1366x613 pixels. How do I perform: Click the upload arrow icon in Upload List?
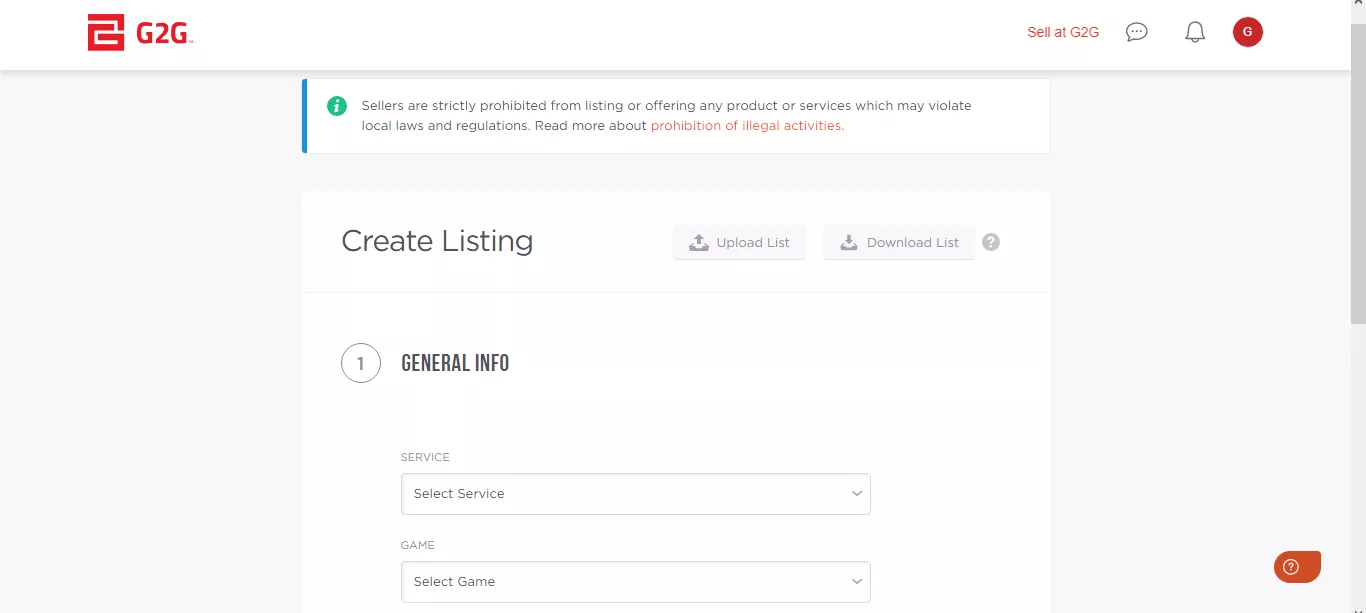699,242
